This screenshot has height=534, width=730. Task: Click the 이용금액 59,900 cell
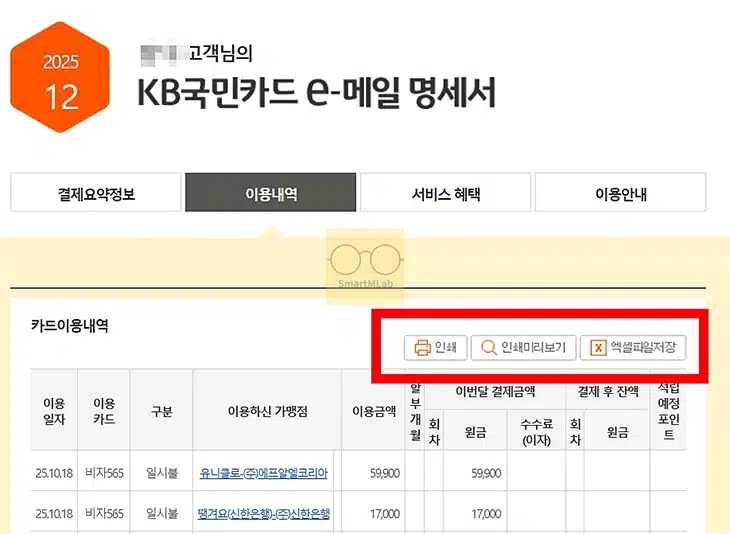tap(385, 473)
